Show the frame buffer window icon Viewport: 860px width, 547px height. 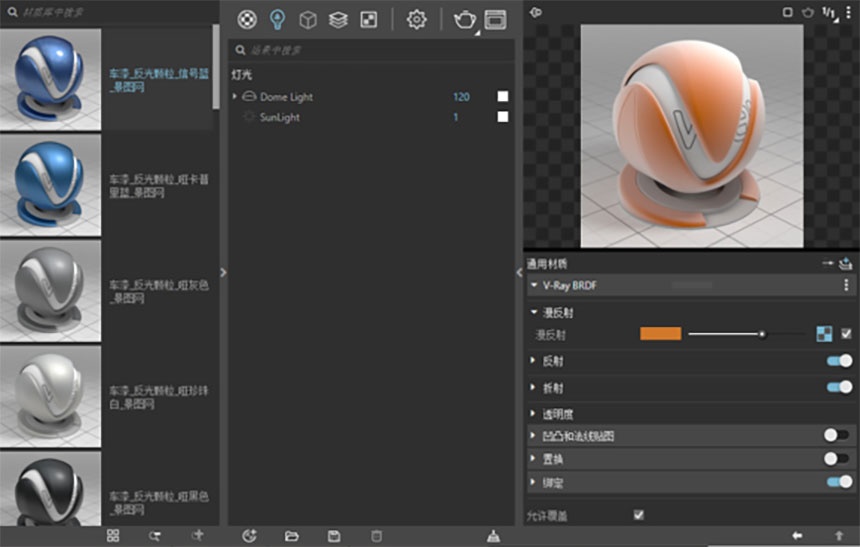tap(495, 20)
